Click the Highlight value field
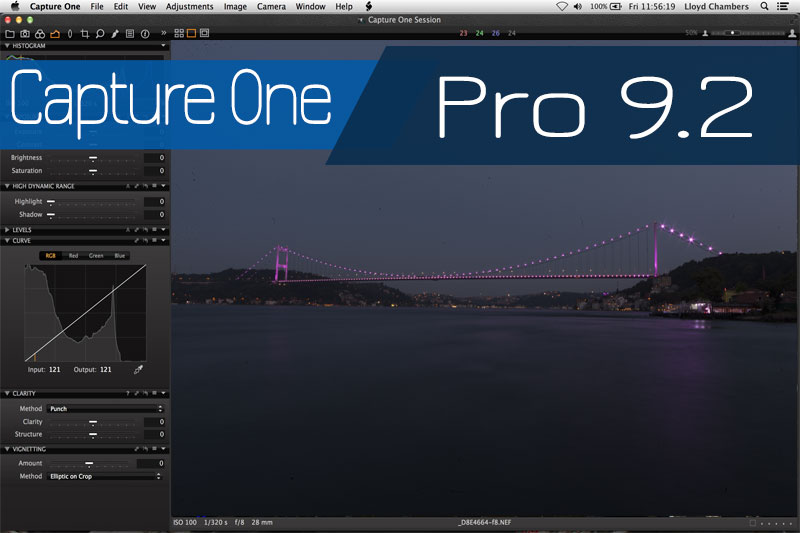The width and height of the screenshot is (800, 533). click(x=155, y=201)
